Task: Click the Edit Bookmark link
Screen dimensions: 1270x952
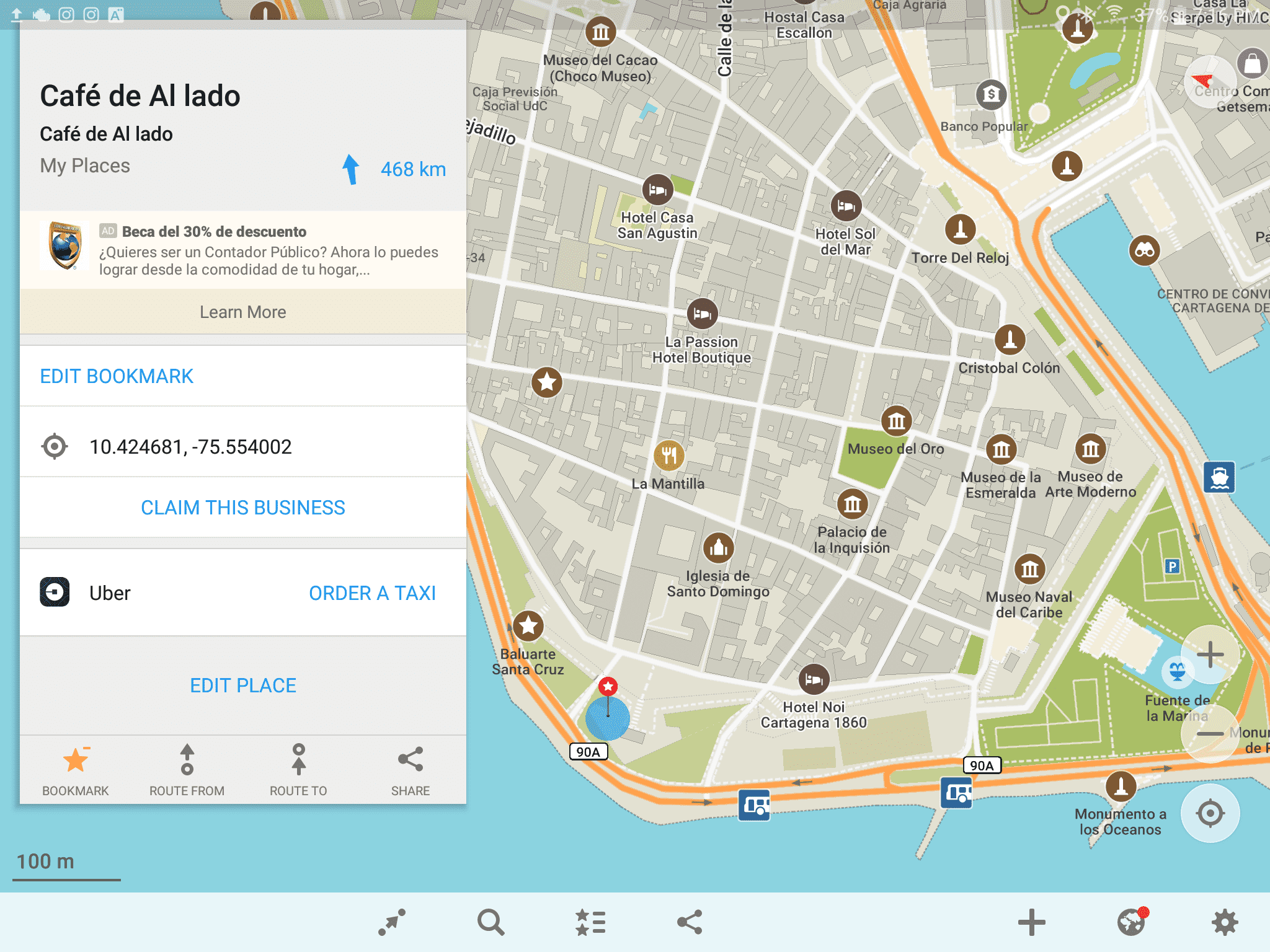Action: click(x=117, y=376)
